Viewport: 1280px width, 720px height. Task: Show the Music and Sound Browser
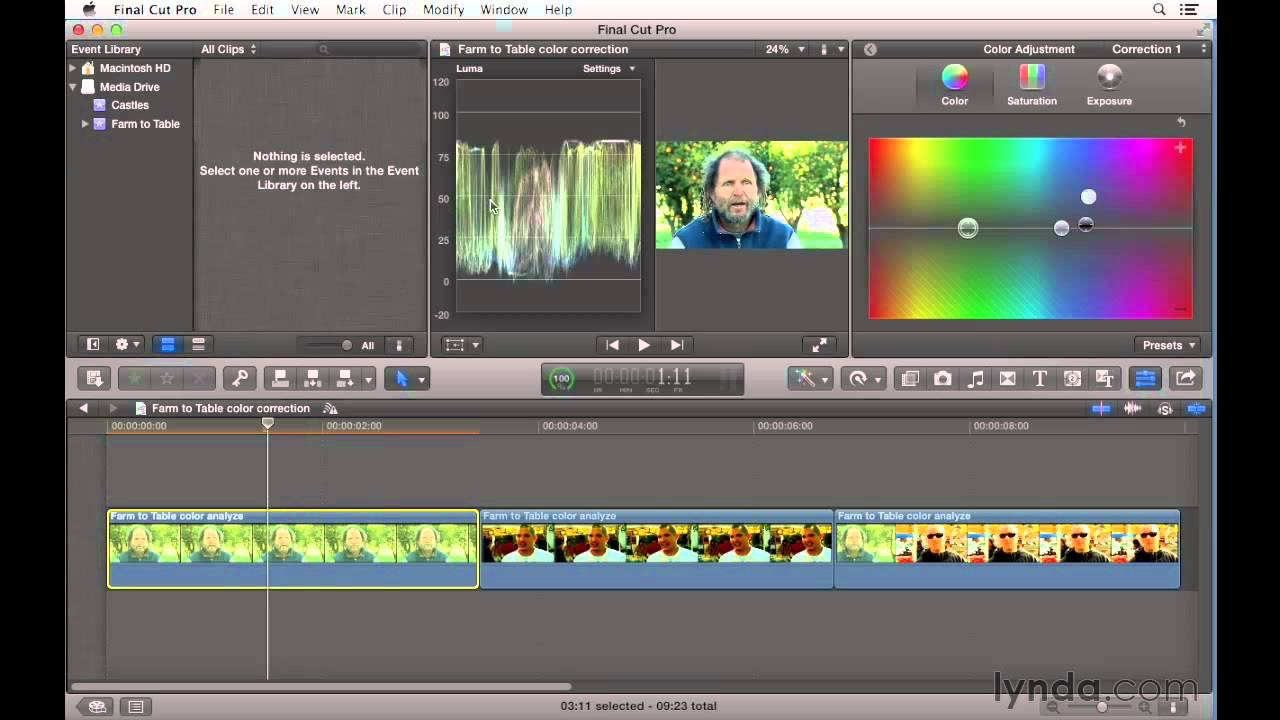click(x=976, y=379)
